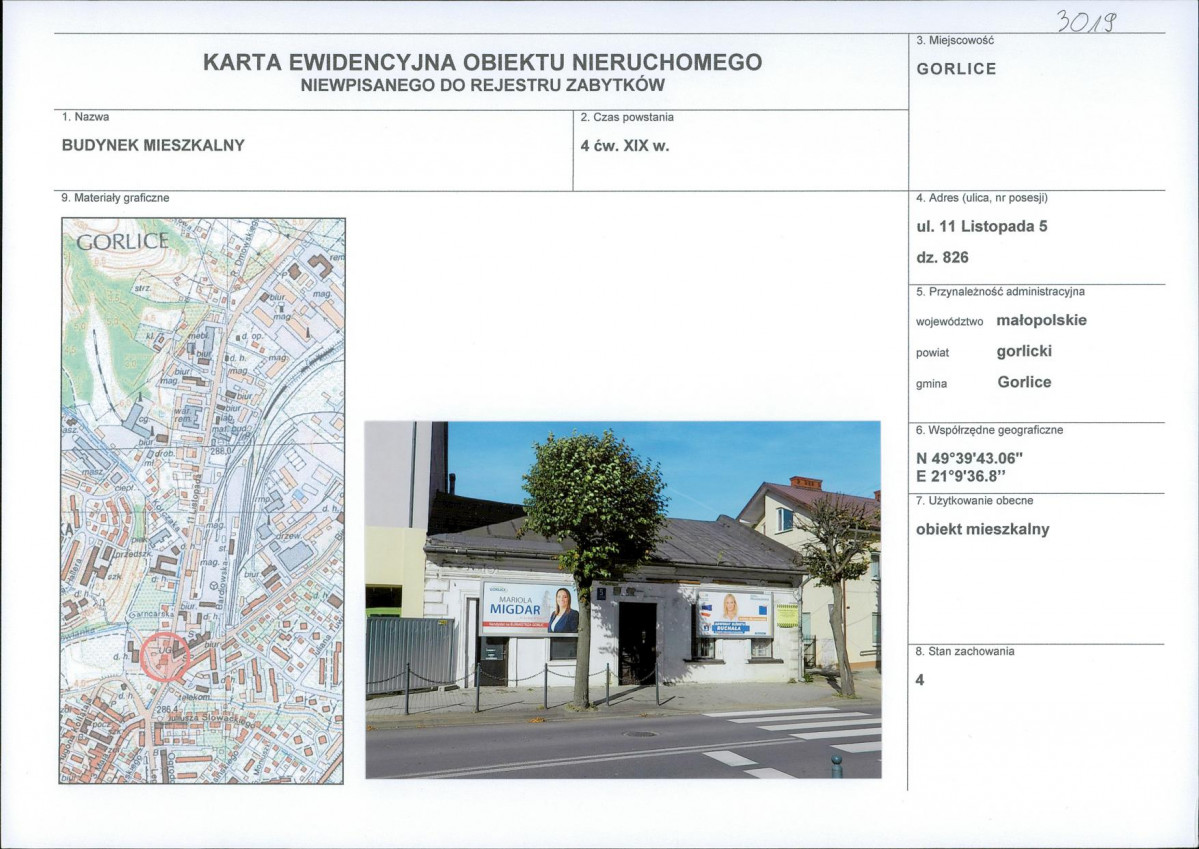Click the title 'KARTA EWIDENCYJNA OBIEKTU NIERUCHOMEGO'
1199x849 pixels.
click(483, 62)
